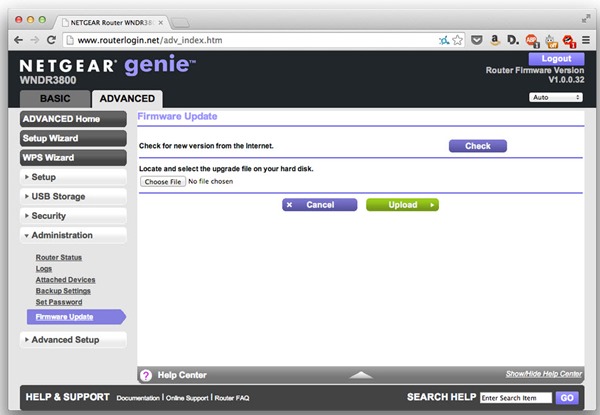Open the Router FAQ link
The height and width of the screenshot is (415, 600).
232,398
